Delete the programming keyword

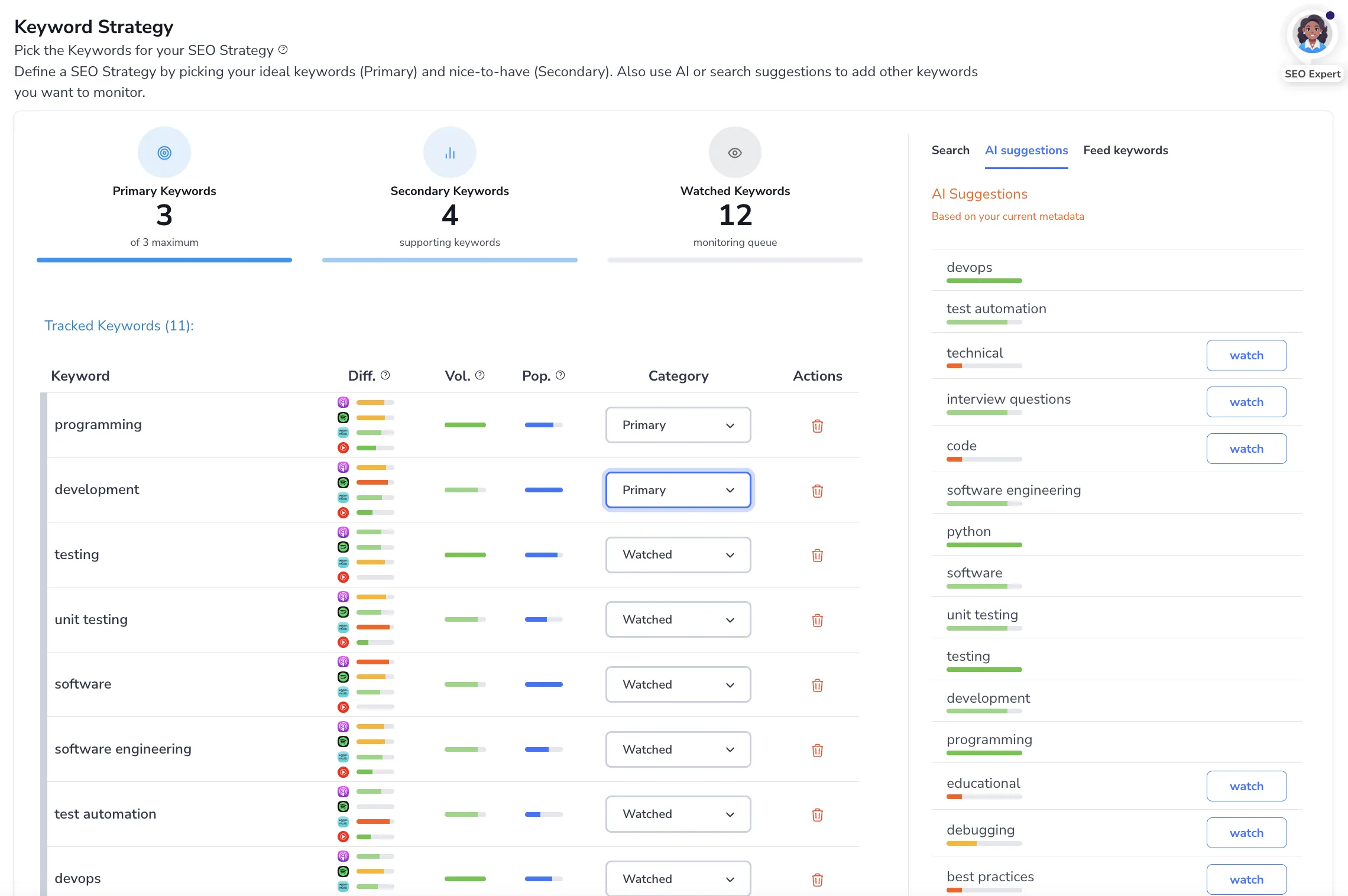tap(817, 426)
